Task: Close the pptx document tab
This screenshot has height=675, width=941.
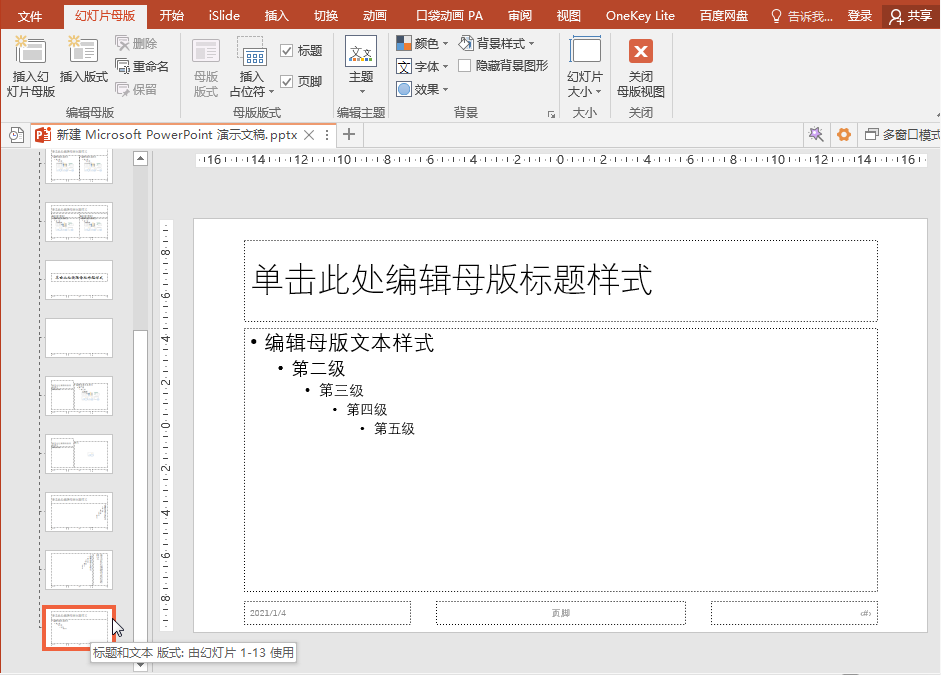Action: 309,135
